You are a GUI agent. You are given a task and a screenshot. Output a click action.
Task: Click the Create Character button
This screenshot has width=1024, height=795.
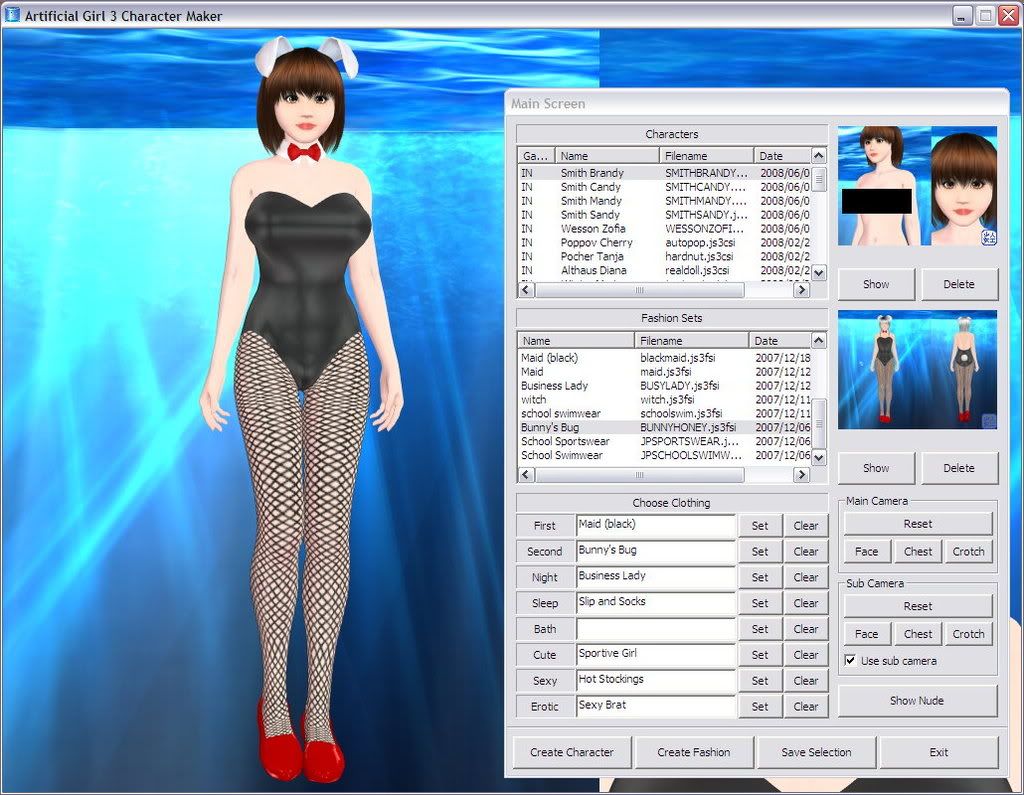572,752
